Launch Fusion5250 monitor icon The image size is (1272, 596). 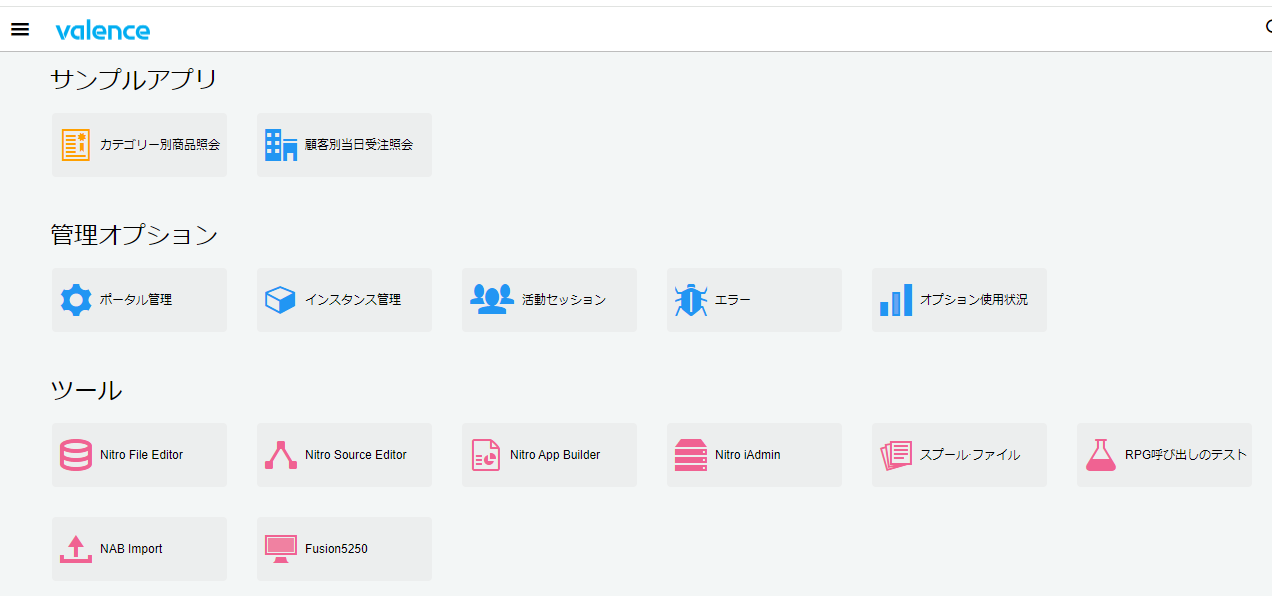click(x=281, y=549)
